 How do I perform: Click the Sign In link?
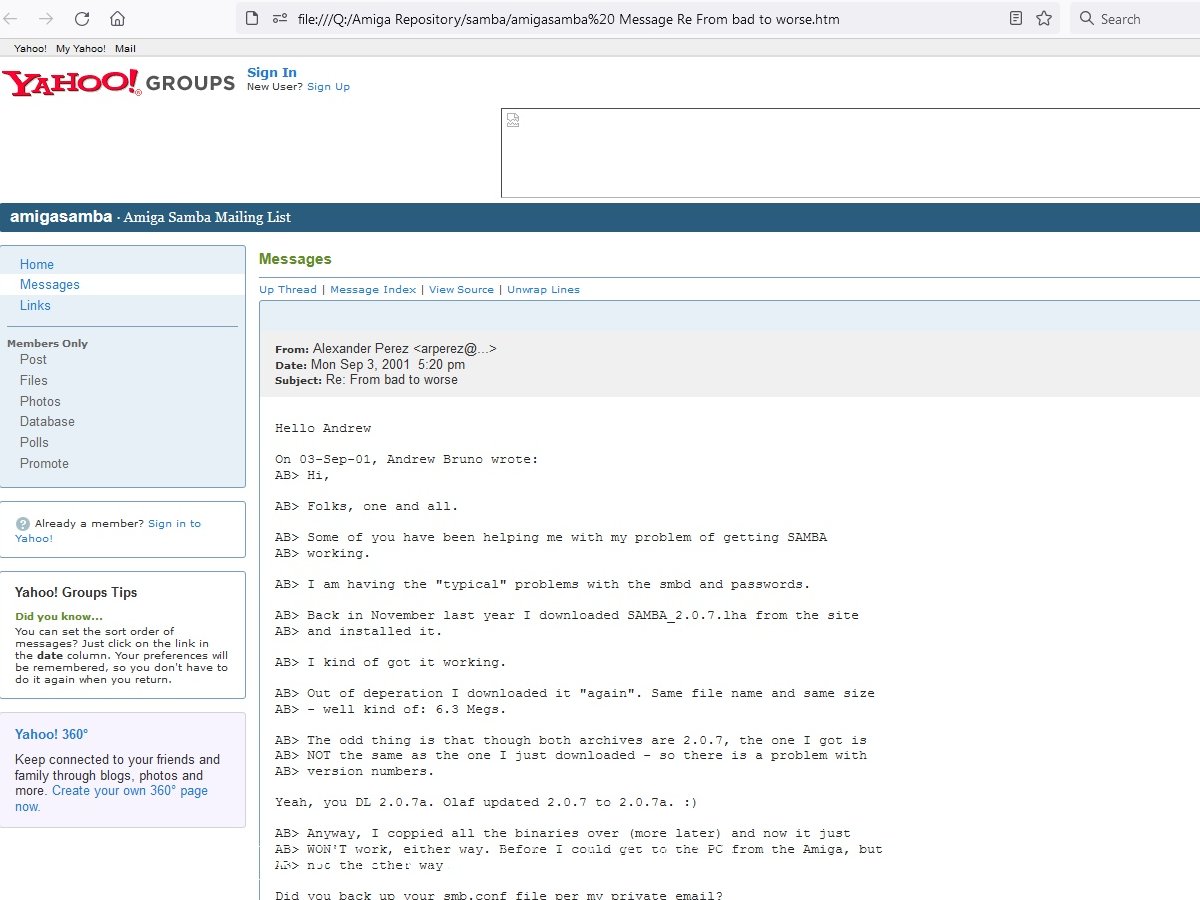(x=272, y=72)
